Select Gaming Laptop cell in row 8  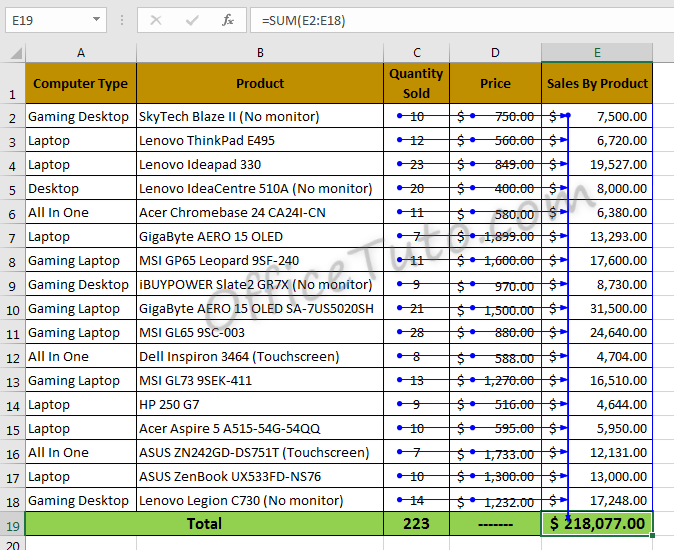coord(81,260)
